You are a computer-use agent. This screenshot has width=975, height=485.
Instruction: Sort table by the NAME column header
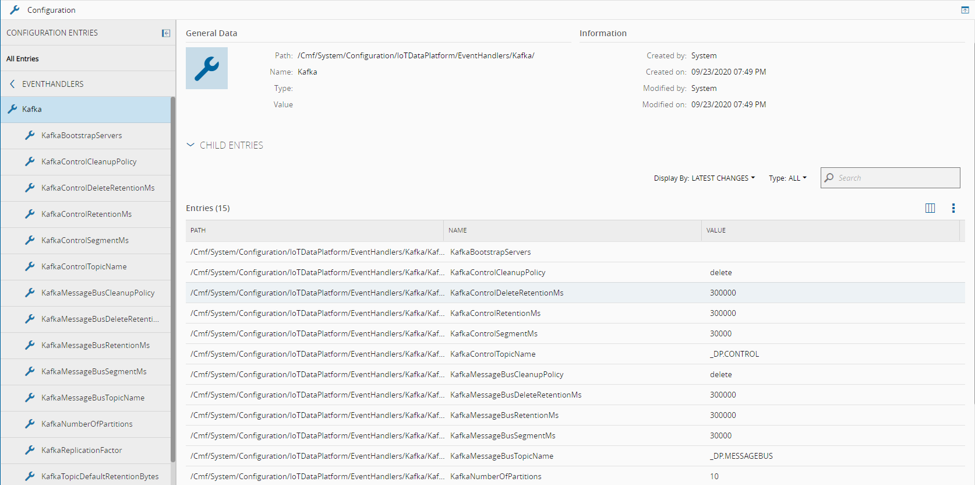(457, 230)
